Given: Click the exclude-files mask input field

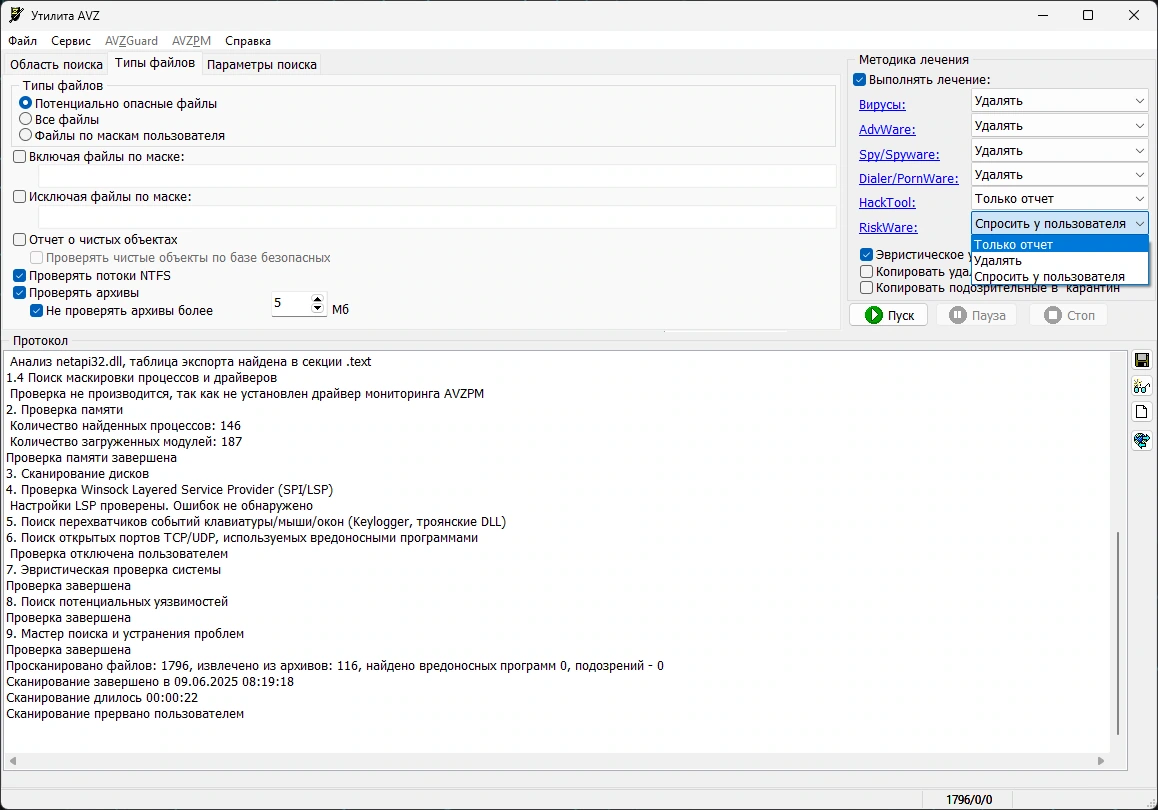Looking at the screenshot, I should tap(437, 216).
